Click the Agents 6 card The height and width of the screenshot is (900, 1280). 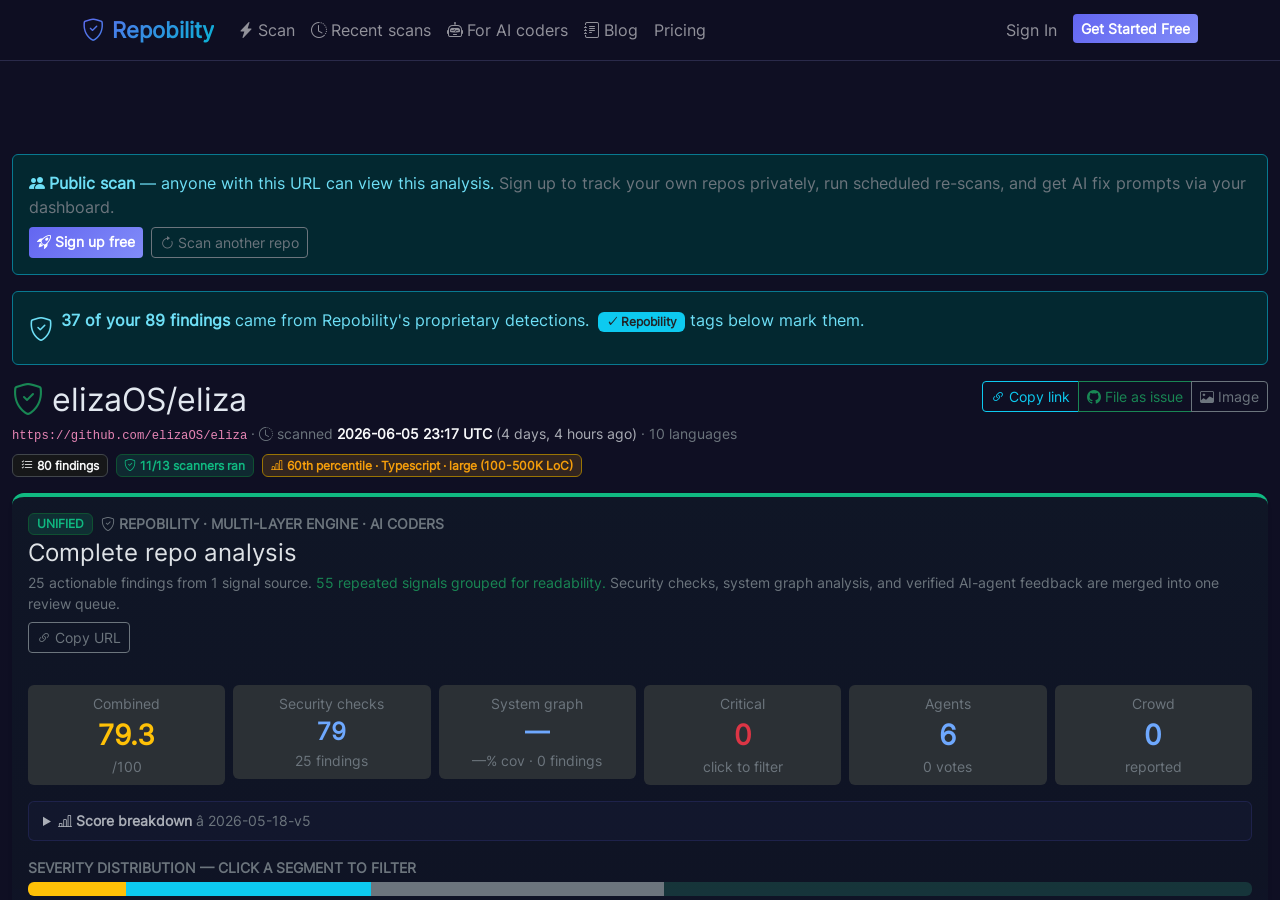tap(948, 735)
